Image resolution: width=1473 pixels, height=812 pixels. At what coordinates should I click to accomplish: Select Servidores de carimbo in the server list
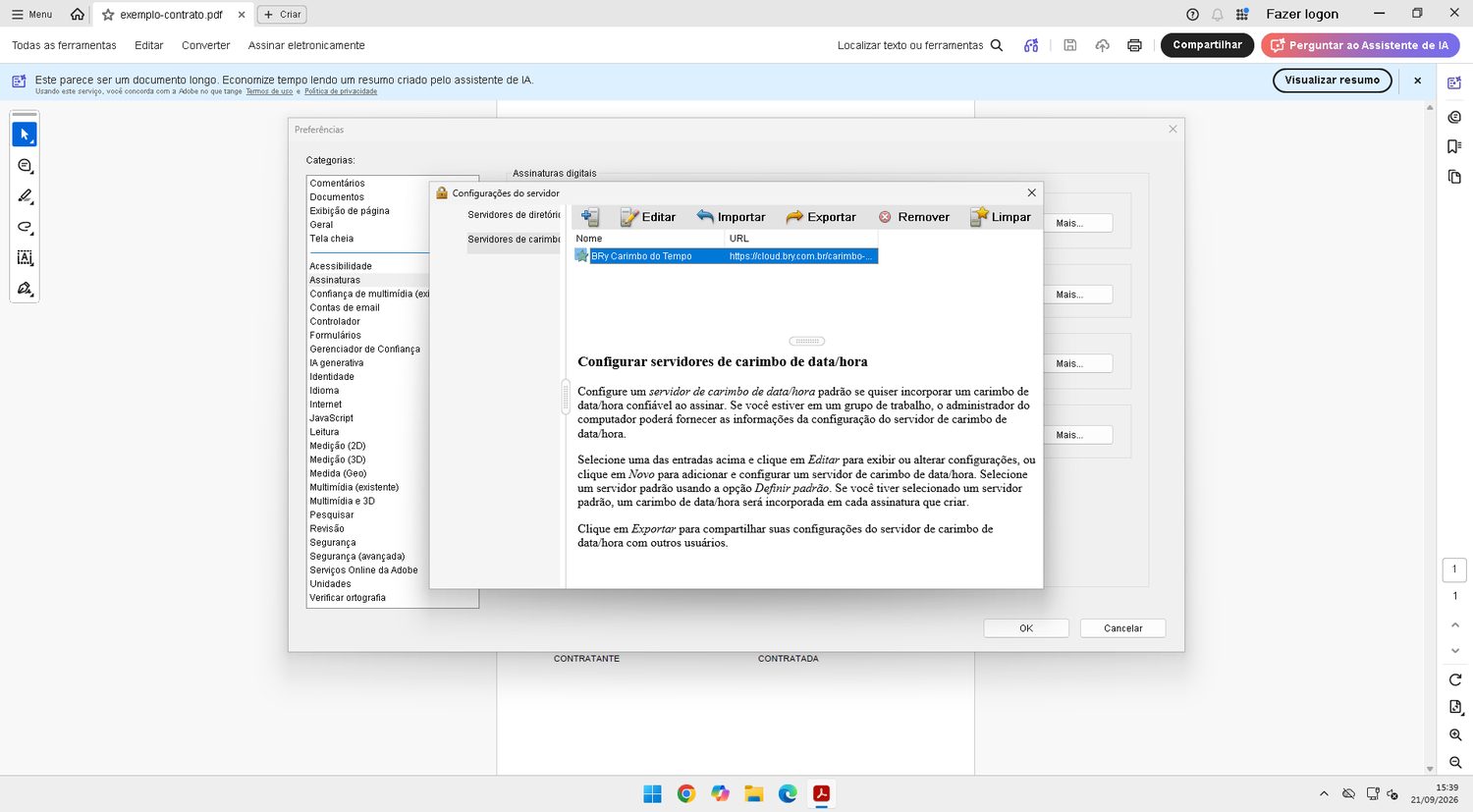click(514, 240)
